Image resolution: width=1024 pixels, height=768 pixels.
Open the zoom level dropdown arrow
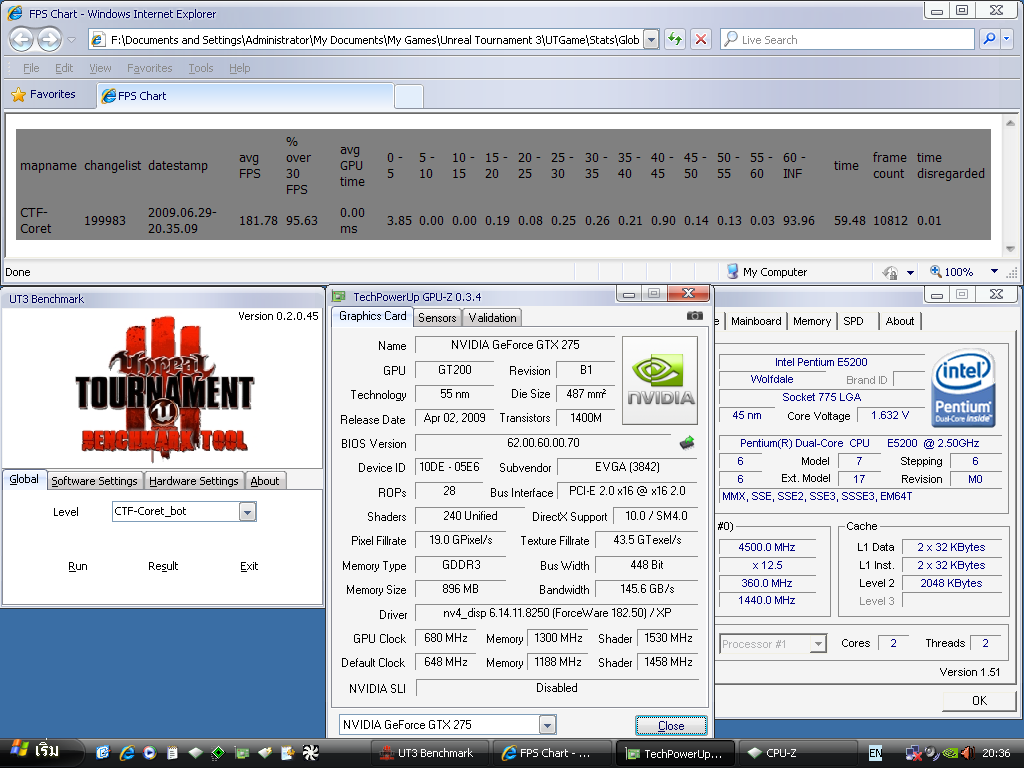[x=994, y=272]
